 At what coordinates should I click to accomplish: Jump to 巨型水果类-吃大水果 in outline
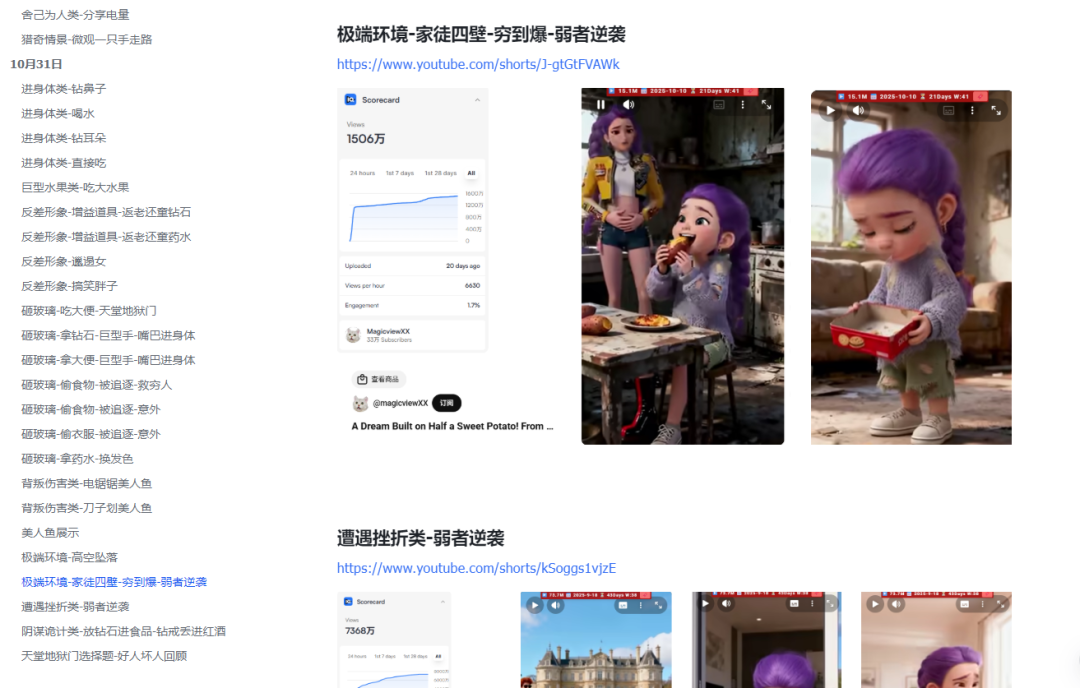[x=75, y=187]
